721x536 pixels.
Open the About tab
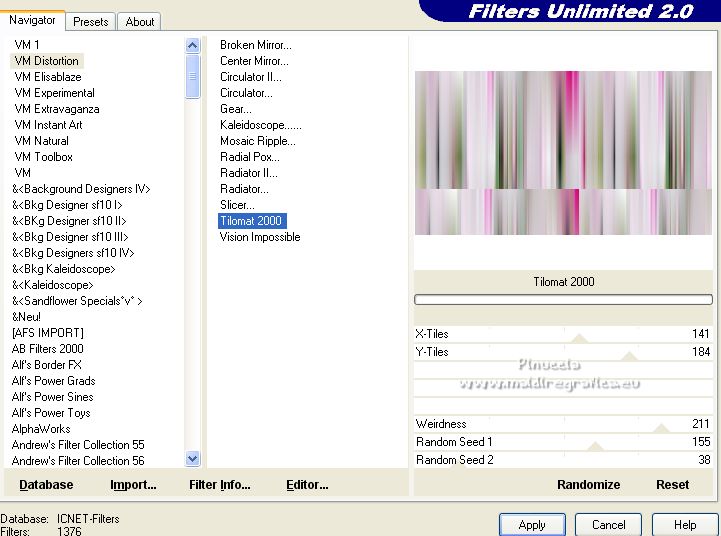pos(140,22)
